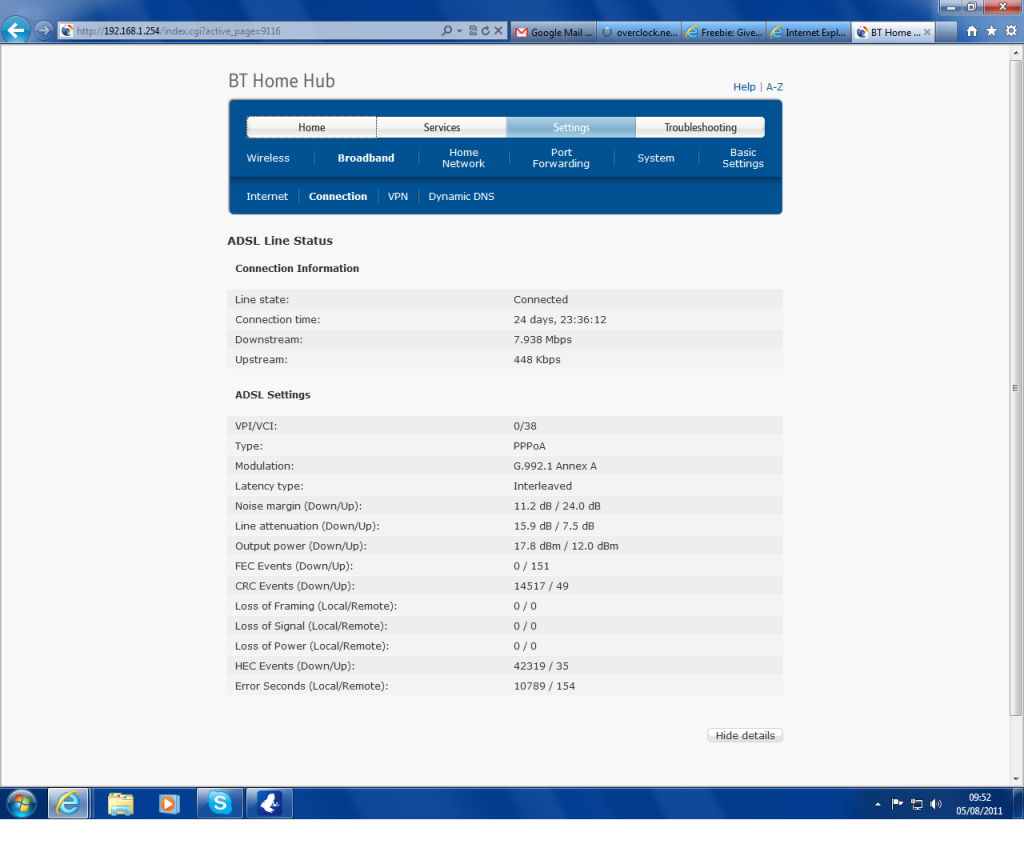
Task: Click the network tray icon
Action: [917, 804]
